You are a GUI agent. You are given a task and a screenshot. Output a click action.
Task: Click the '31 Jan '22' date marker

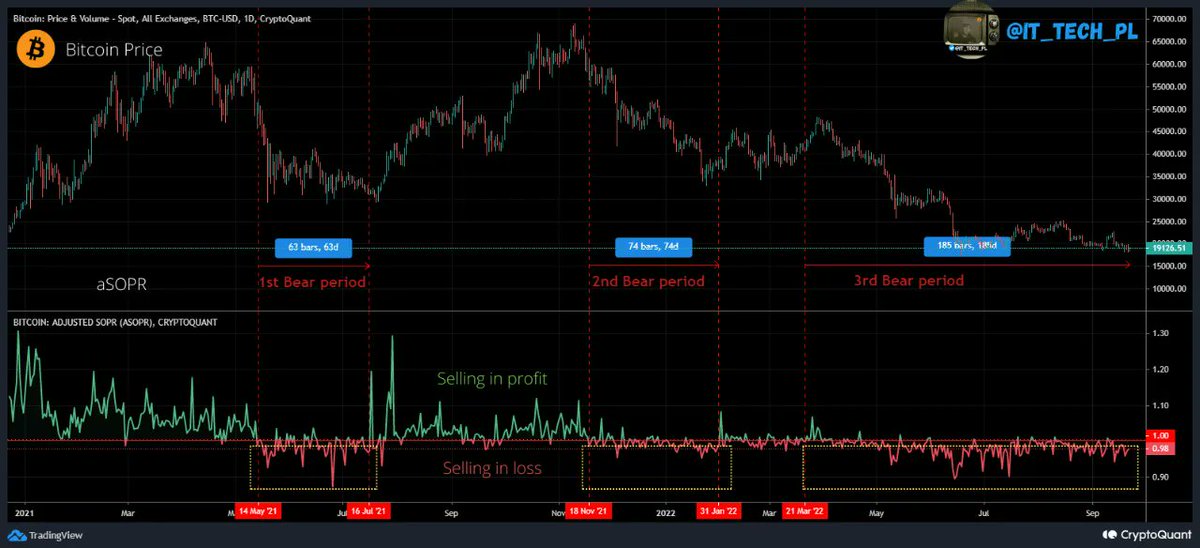click(x=719, y=511)
